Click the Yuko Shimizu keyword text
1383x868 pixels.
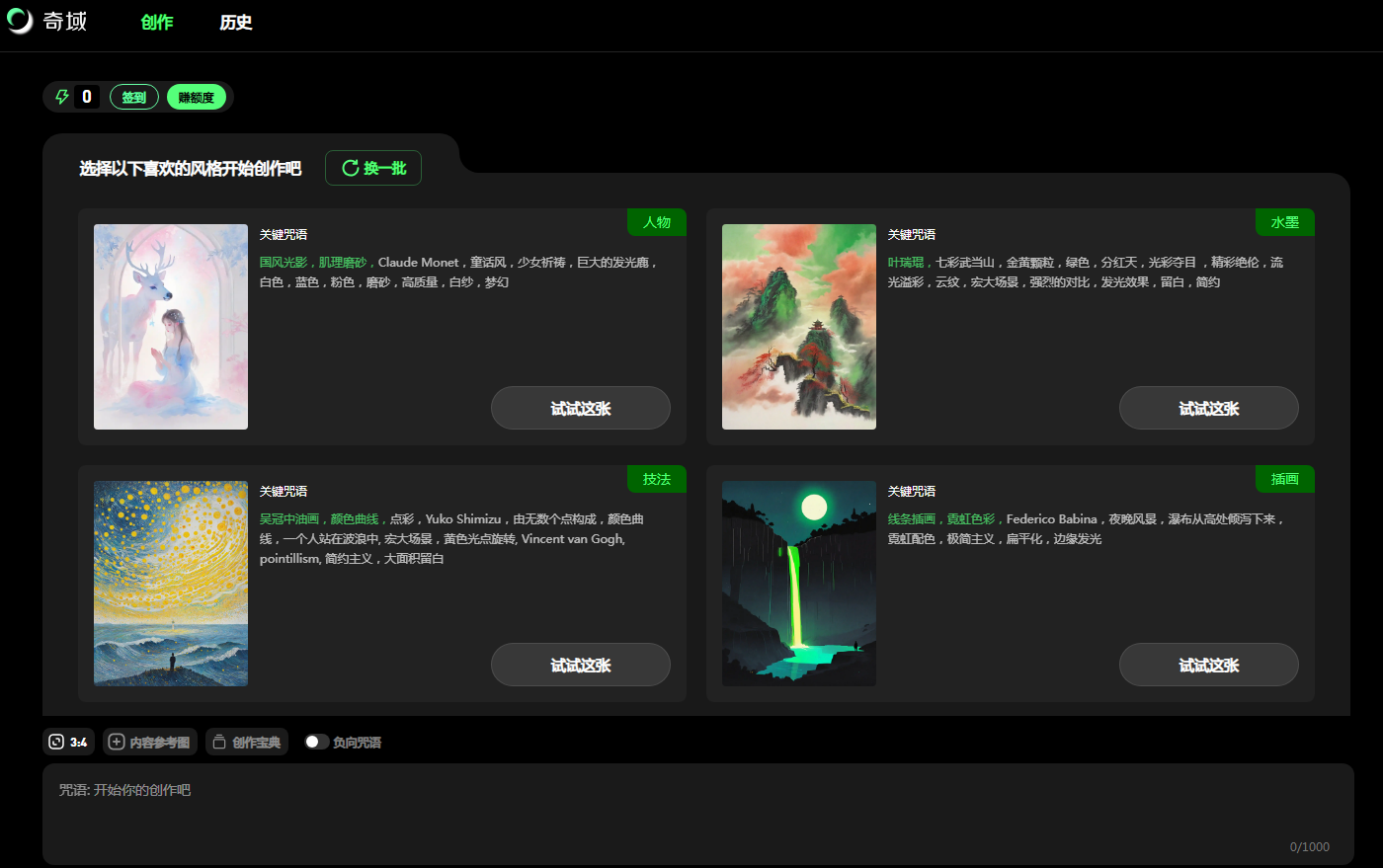[463, 519]
